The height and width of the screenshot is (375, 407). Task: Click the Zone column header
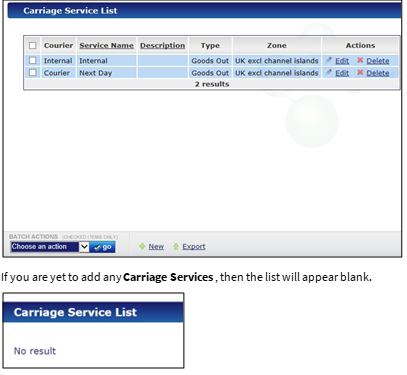[x=277, y=45]
